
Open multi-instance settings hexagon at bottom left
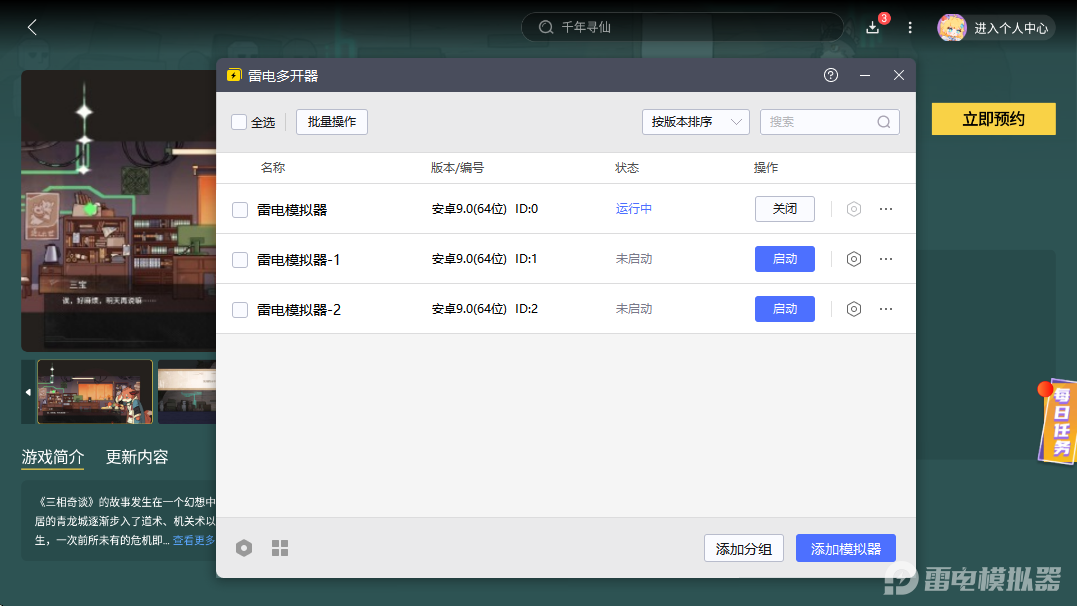click(244, 548)
